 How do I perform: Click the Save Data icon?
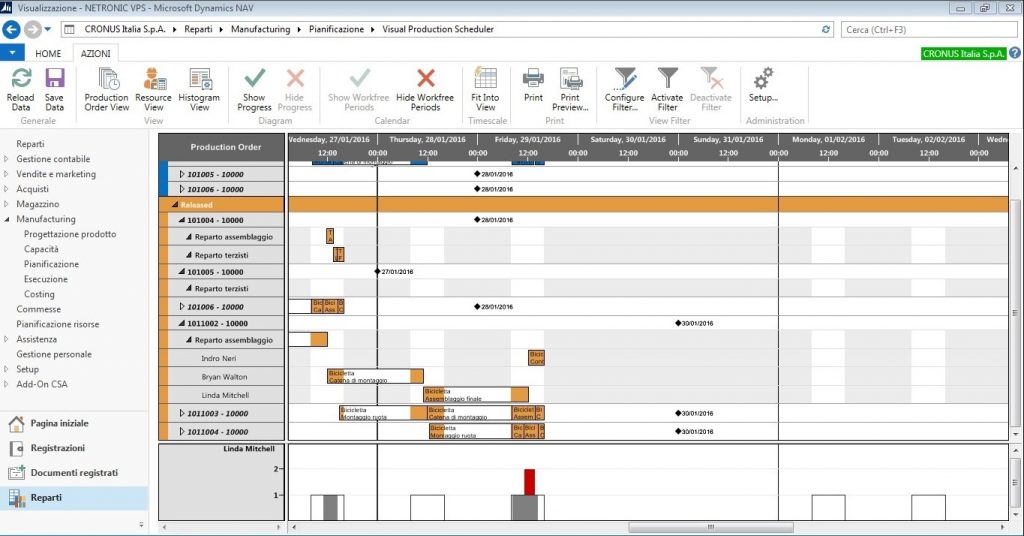pyautogui.click(x=55, y=78)
